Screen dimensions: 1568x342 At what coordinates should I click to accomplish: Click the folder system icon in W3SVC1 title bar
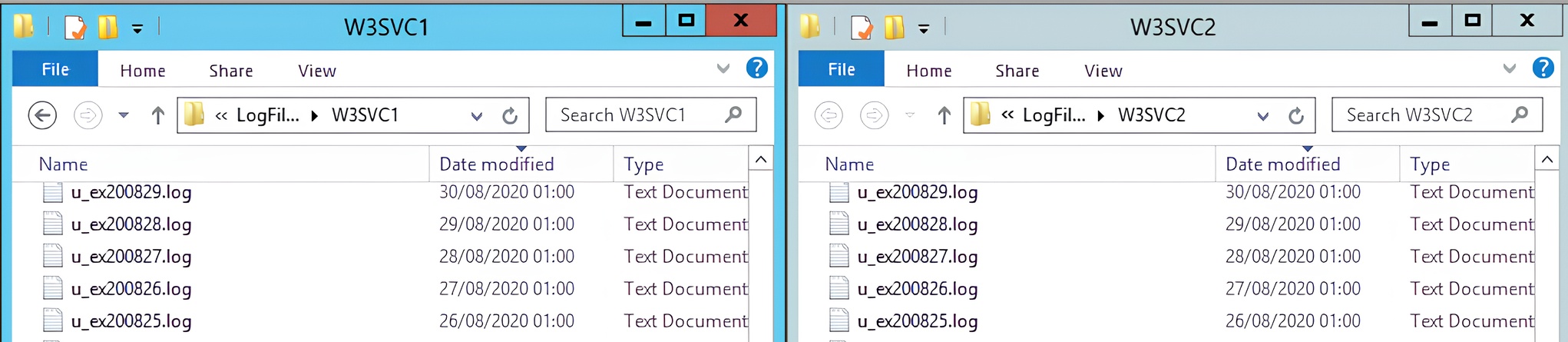(24, 26)
